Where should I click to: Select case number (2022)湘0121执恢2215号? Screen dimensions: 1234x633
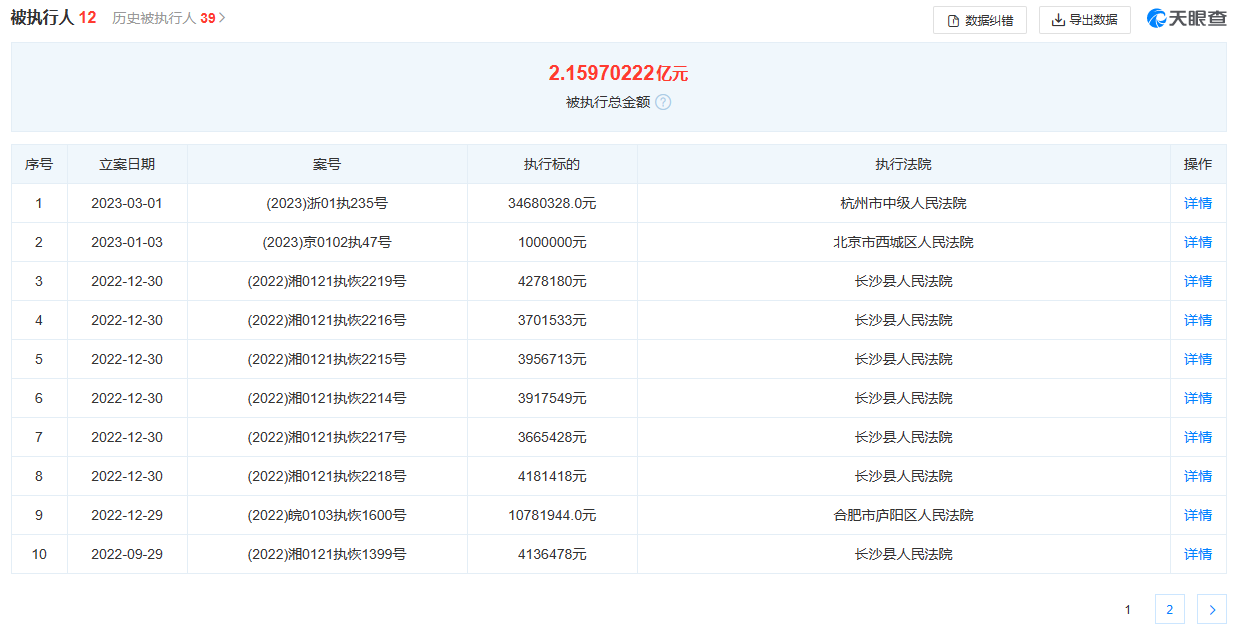327,359
